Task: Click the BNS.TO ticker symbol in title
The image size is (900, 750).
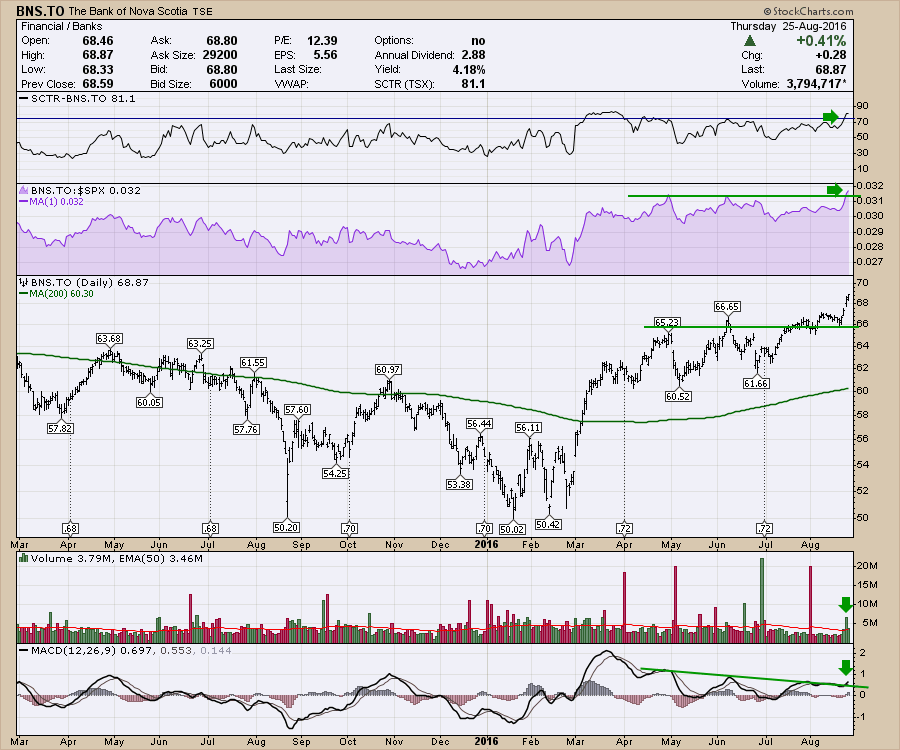Action: [40, 11]
